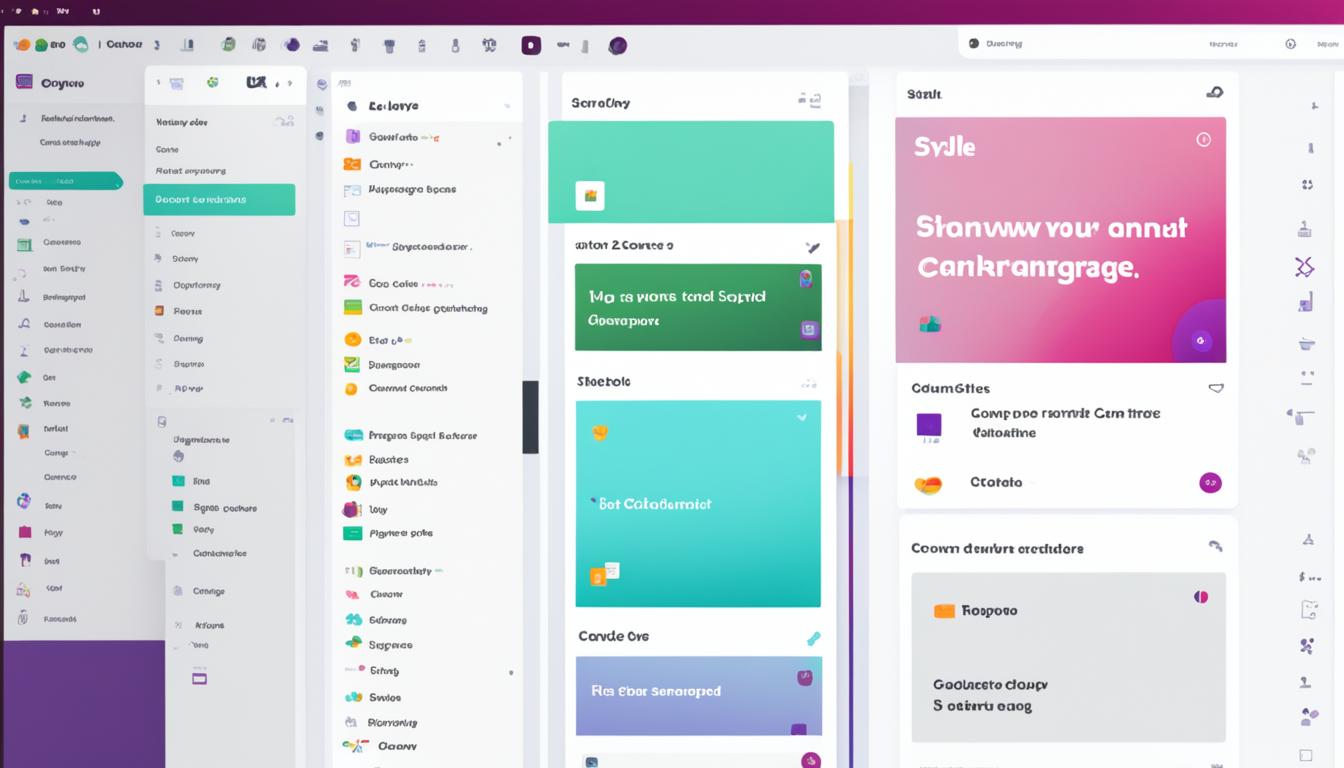Screen dimensions: 1344x768
Task: Click the lower purple icon on green card
Action: coord(810,329)
